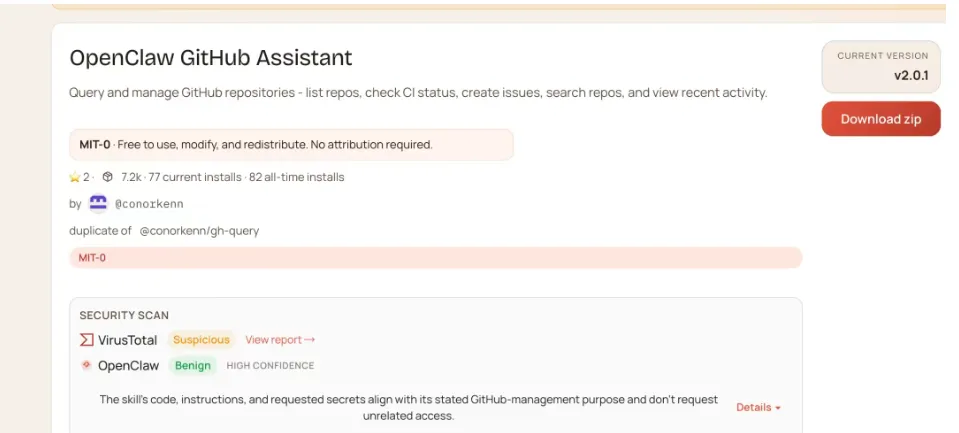Download the skill zip file
The image size is (959, 433).
pyautogui.click(x=881, y=119)
